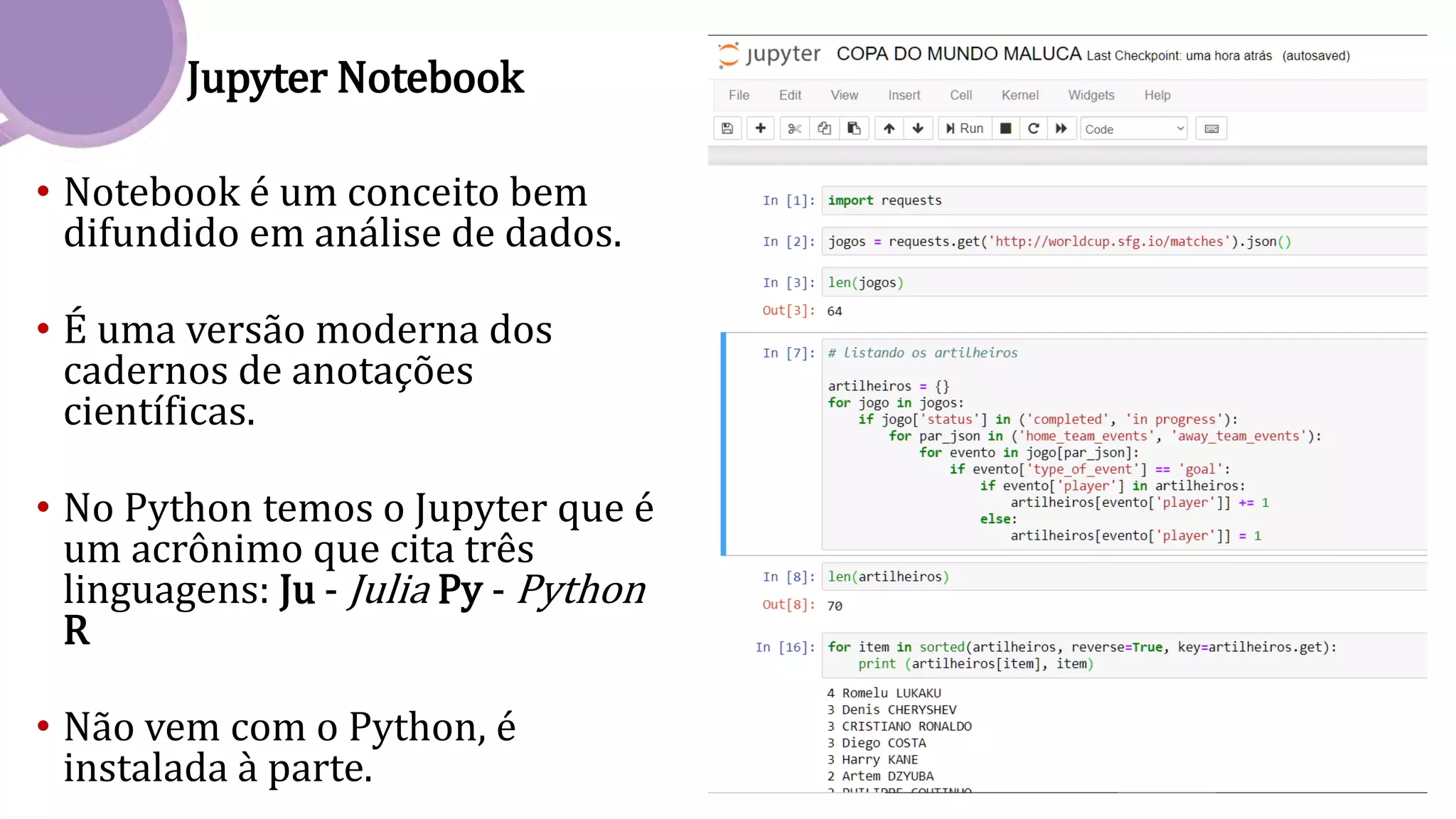Image resolution: width=1456 pixels, height=819 pixels.
Task: Click the len(jogos) cell
Action: click(x=1125, y=282)
